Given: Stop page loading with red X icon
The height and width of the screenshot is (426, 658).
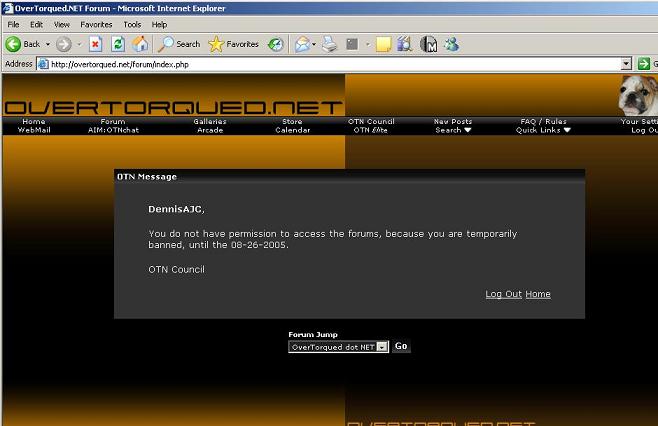Looking at the screenshot, I should coord(96,44).
